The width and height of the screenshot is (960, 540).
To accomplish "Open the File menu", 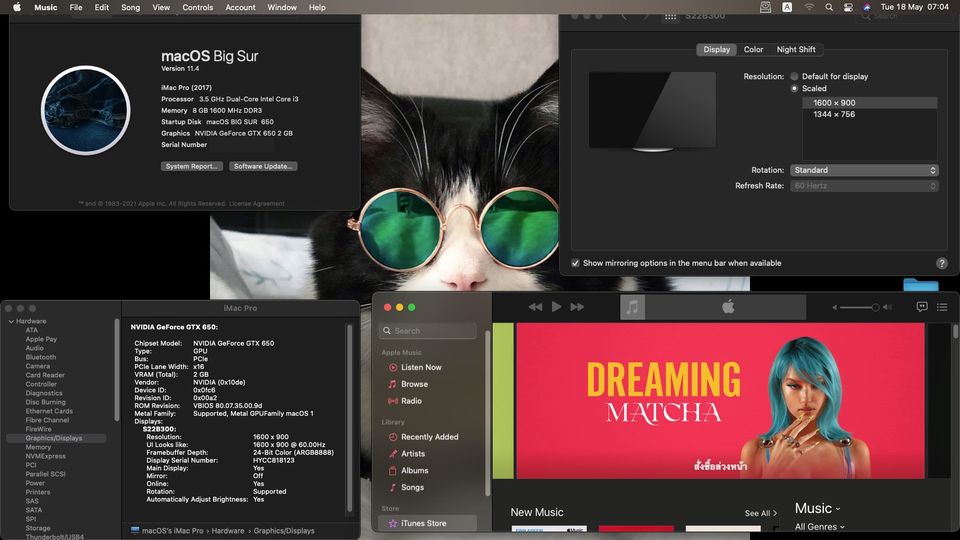I will [76, 7].
